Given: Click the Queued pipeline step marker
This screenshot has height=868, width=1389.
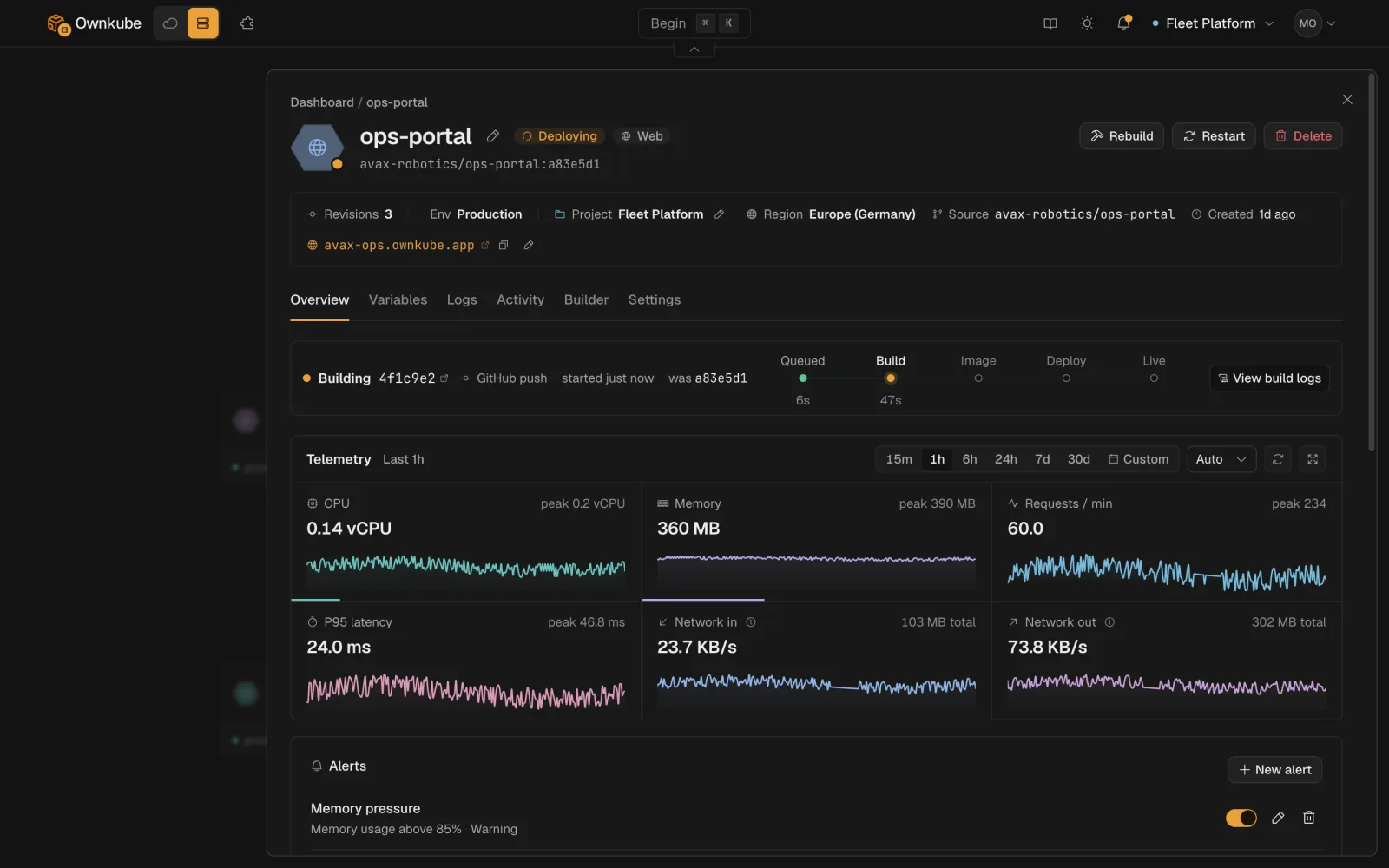Looking at the screenshot, I should click(803, 378).
